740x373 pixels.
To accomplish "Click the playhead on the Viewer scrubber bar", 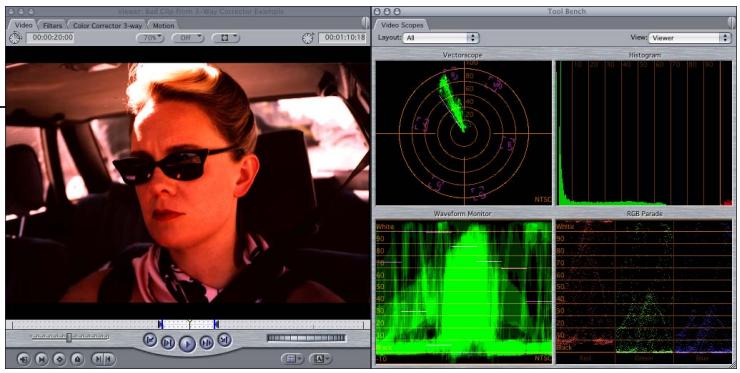I will pyautogui.click(x=189, y=324).
